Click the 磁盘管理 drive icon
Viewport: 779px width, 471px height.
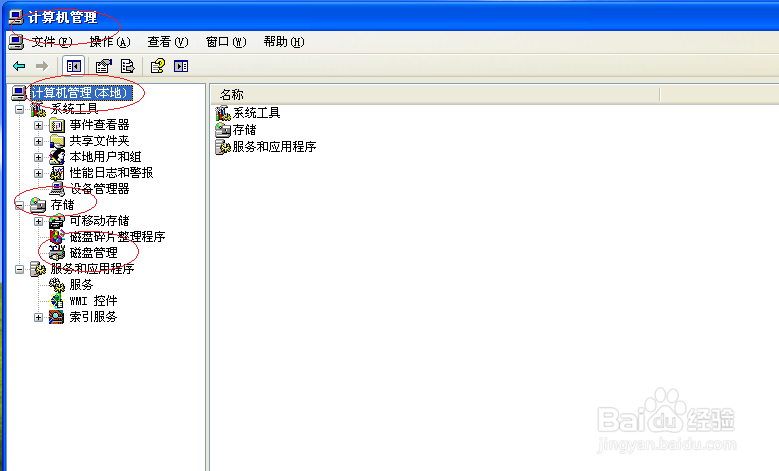[57, 253]
